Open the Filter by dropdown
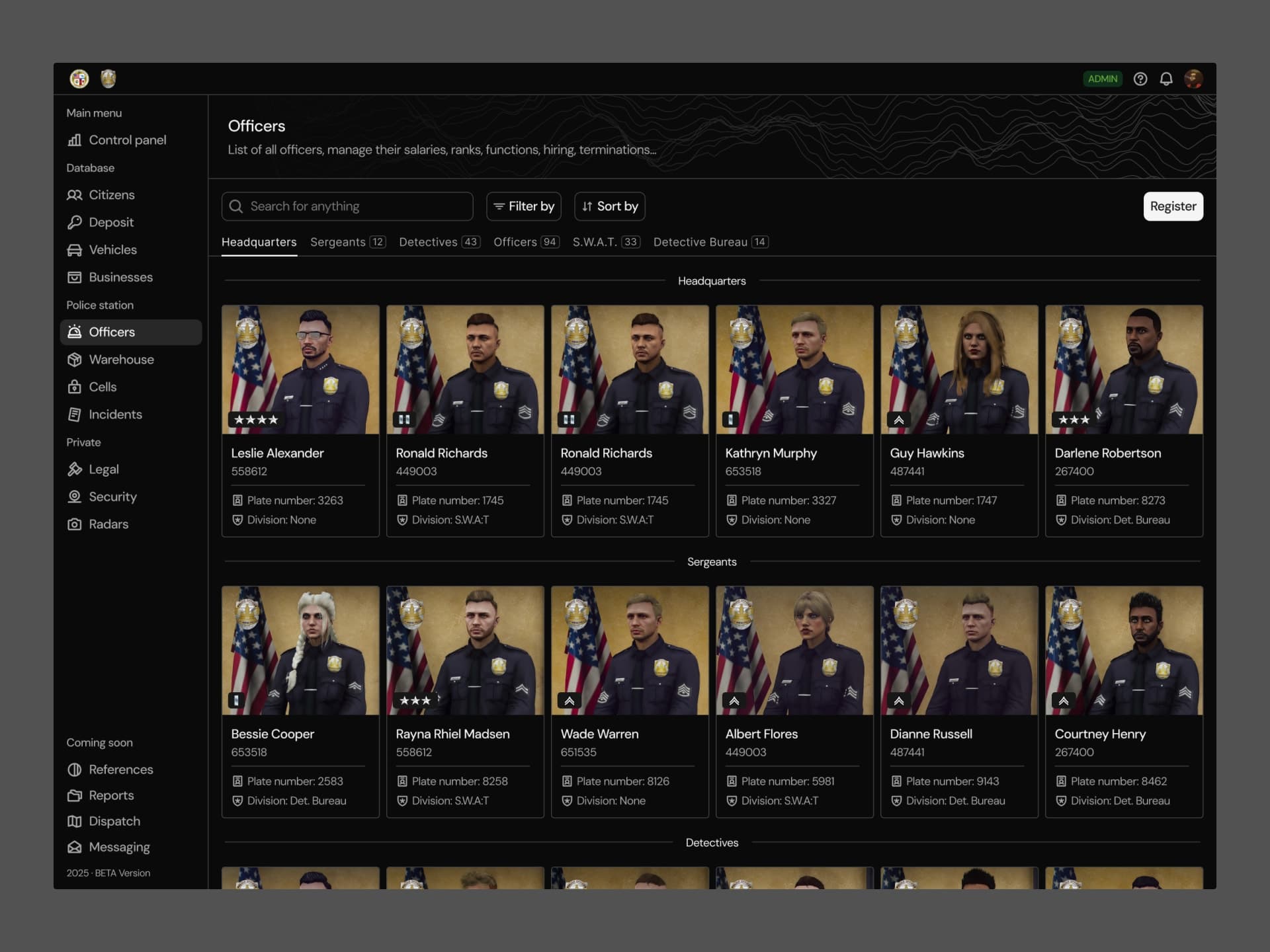Image resolution: width=1270 pixels, height=952 pixels. (524, 206)
